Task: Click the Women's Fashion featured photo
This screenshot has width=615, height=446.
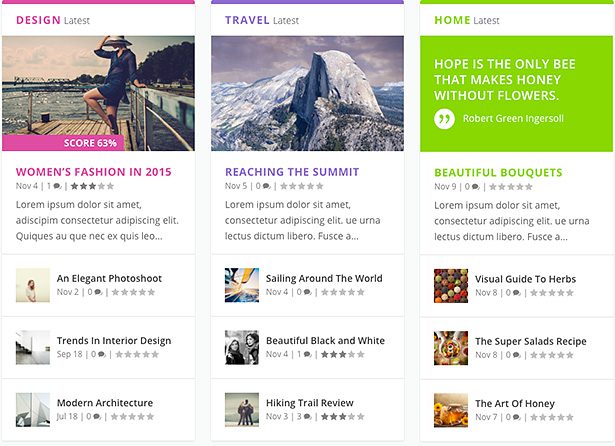Action: click(98, 85)
